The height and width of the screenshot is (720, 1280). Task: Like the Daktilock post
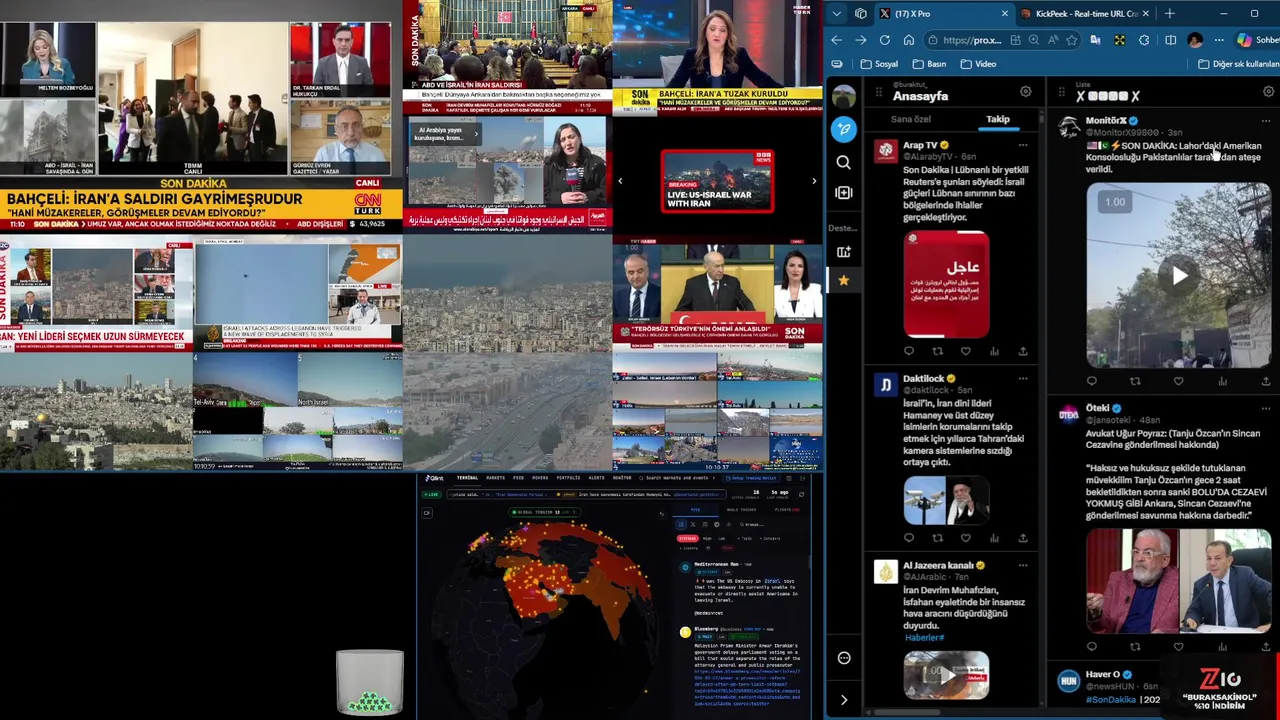point(966,538)
